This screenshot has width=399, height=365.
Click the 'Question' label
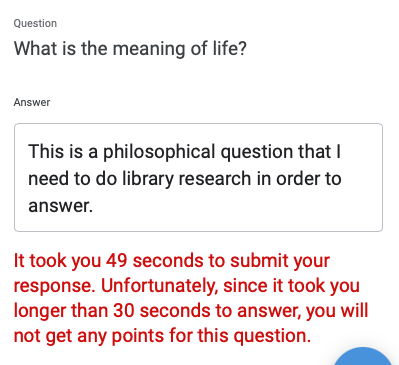(35, 23)
